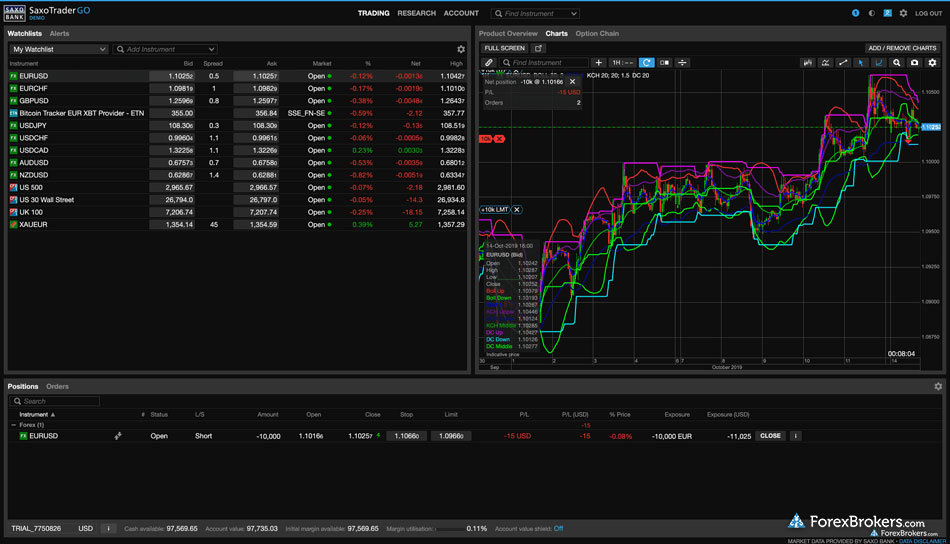
Task: Cancel the +10k LMT order marker
Action: click(517, 210)
